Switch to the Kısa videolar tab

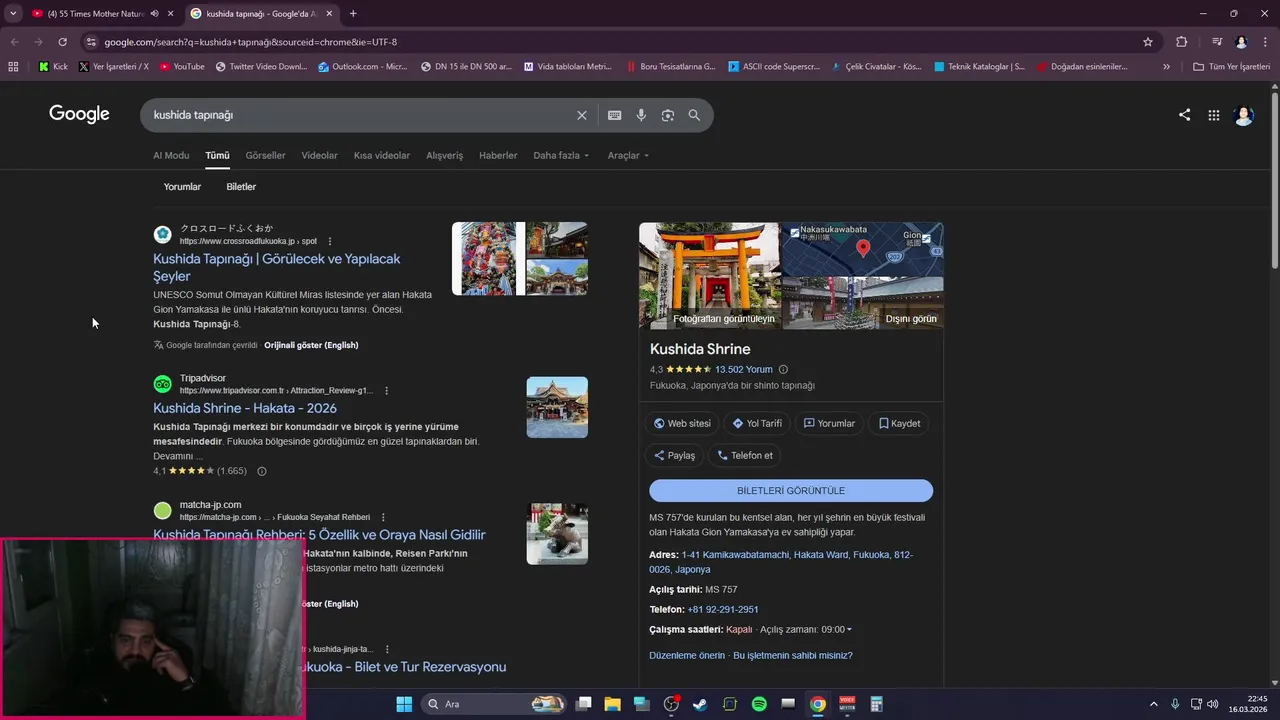coord(382,156)
